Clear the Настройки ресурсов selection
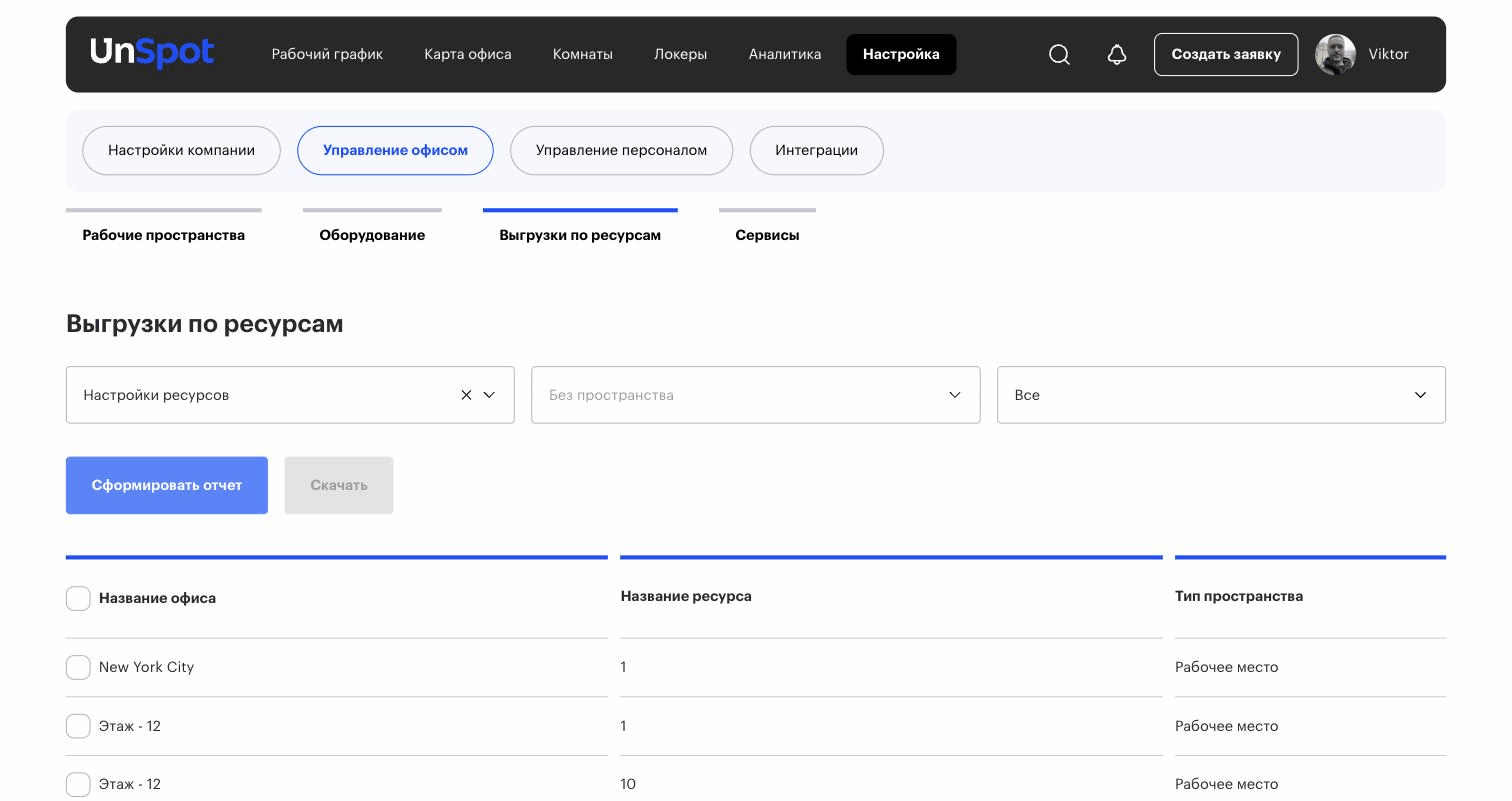This screenshot has width=1512, height=801. point(466,395)
